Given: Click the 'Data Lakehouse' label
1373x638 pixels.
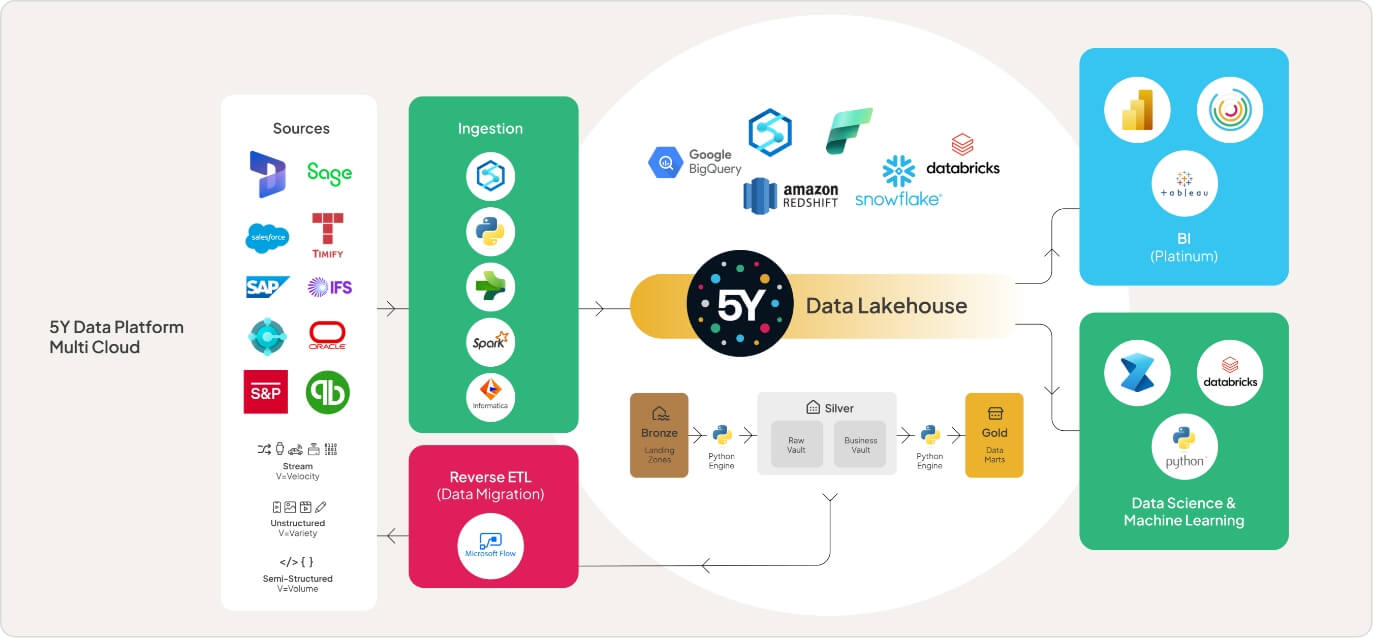Looking at the screenshot, I should [x=887, y=306].
